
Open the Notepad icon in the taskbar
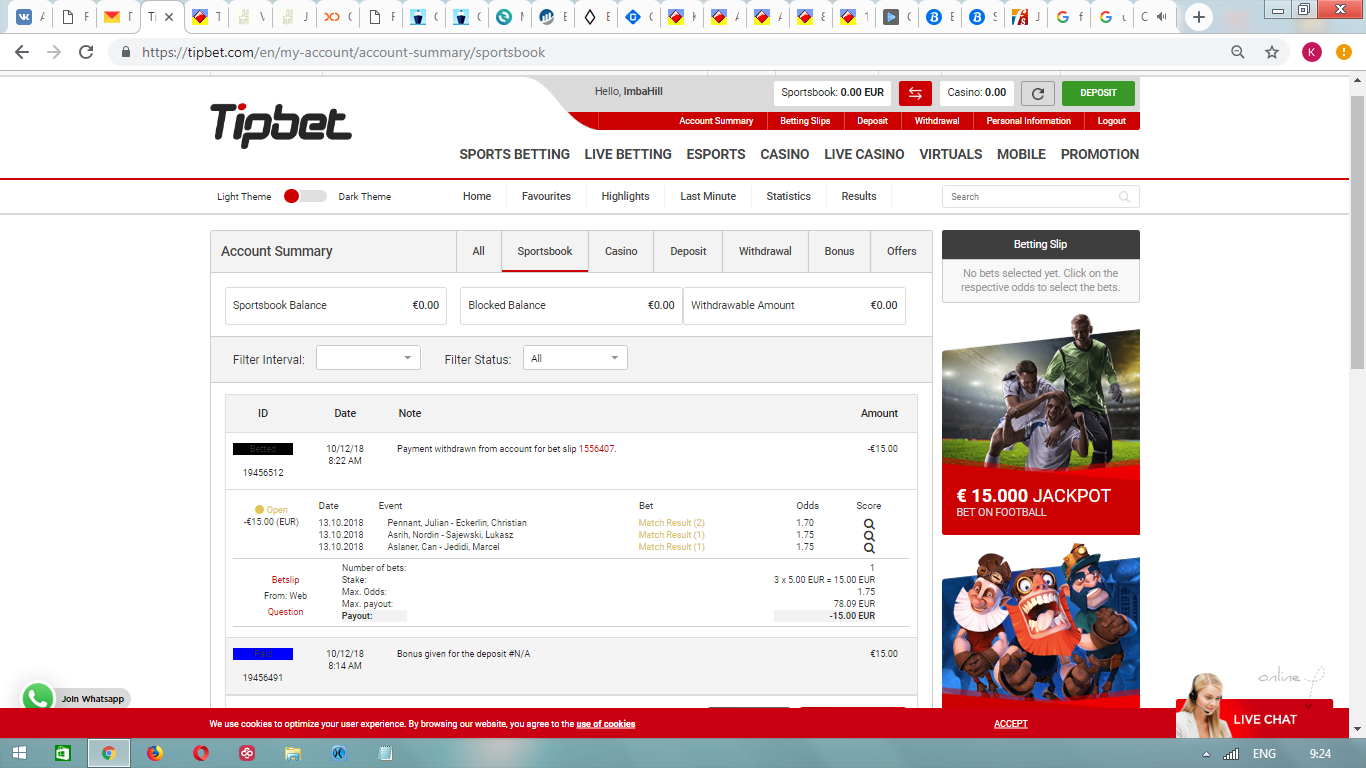click(385, 753)
